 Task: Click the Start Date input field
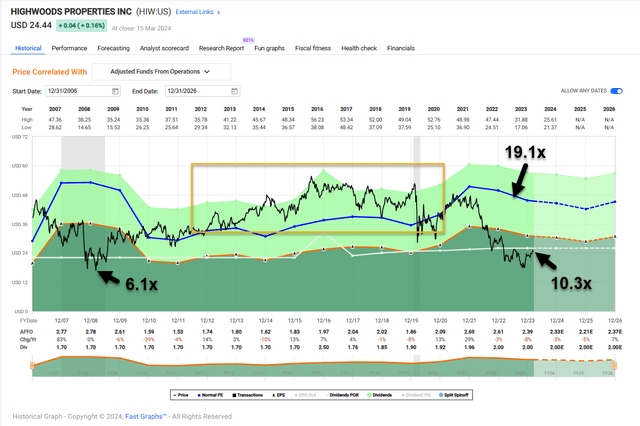point(83,91)
